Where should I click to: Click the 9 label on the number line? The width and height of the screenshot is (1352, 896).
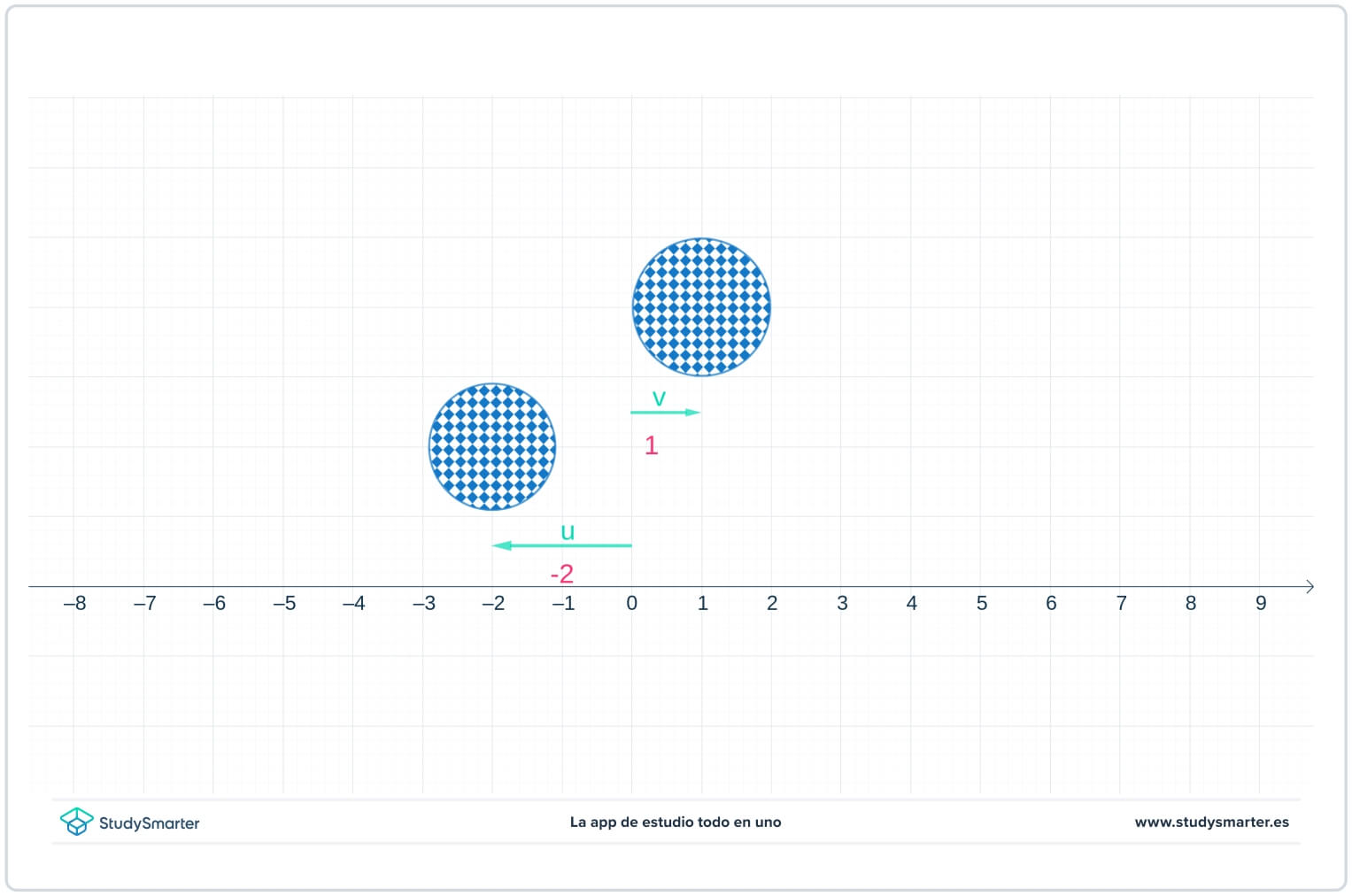point(1261,603)
